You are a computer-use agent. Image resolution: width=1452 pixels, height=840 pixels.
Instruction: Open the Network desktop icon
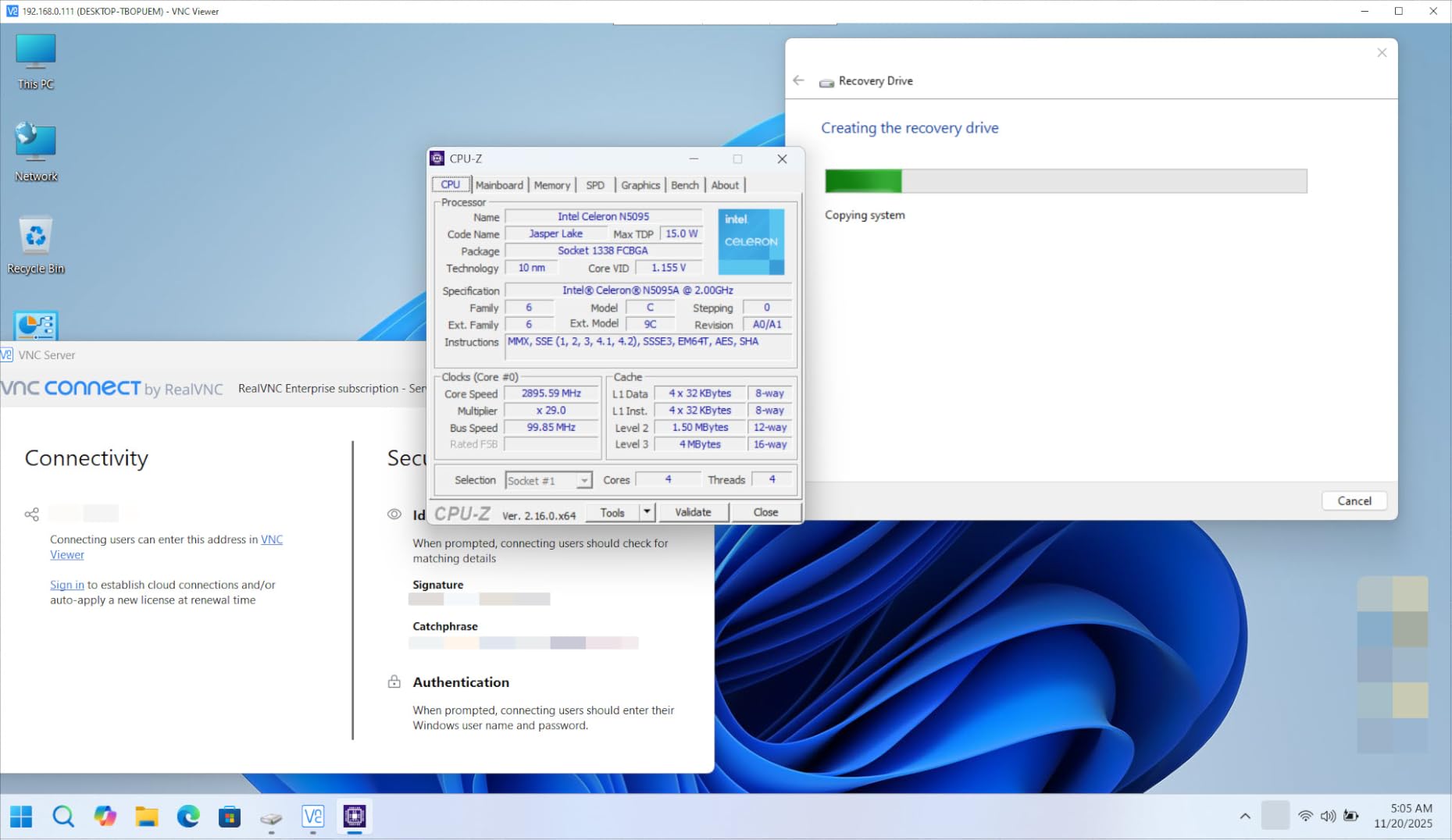(x=36, y=152)
